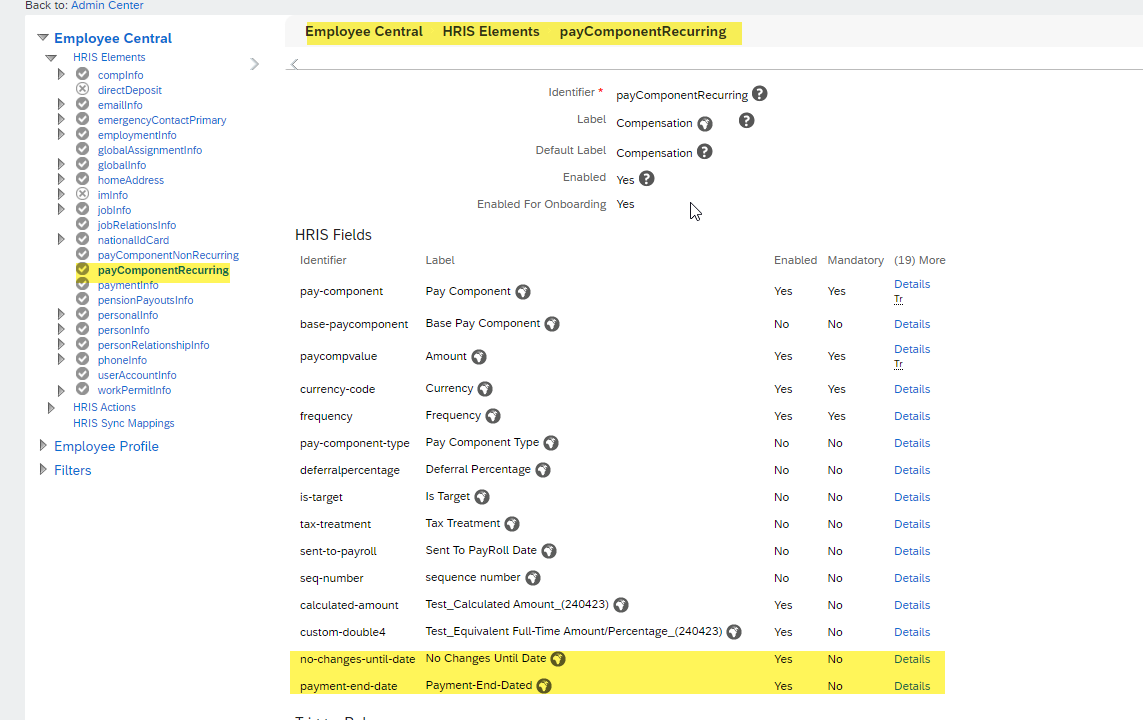Expand the workPermitInfo tree node

pyautogui.click(x=61, y=390)
